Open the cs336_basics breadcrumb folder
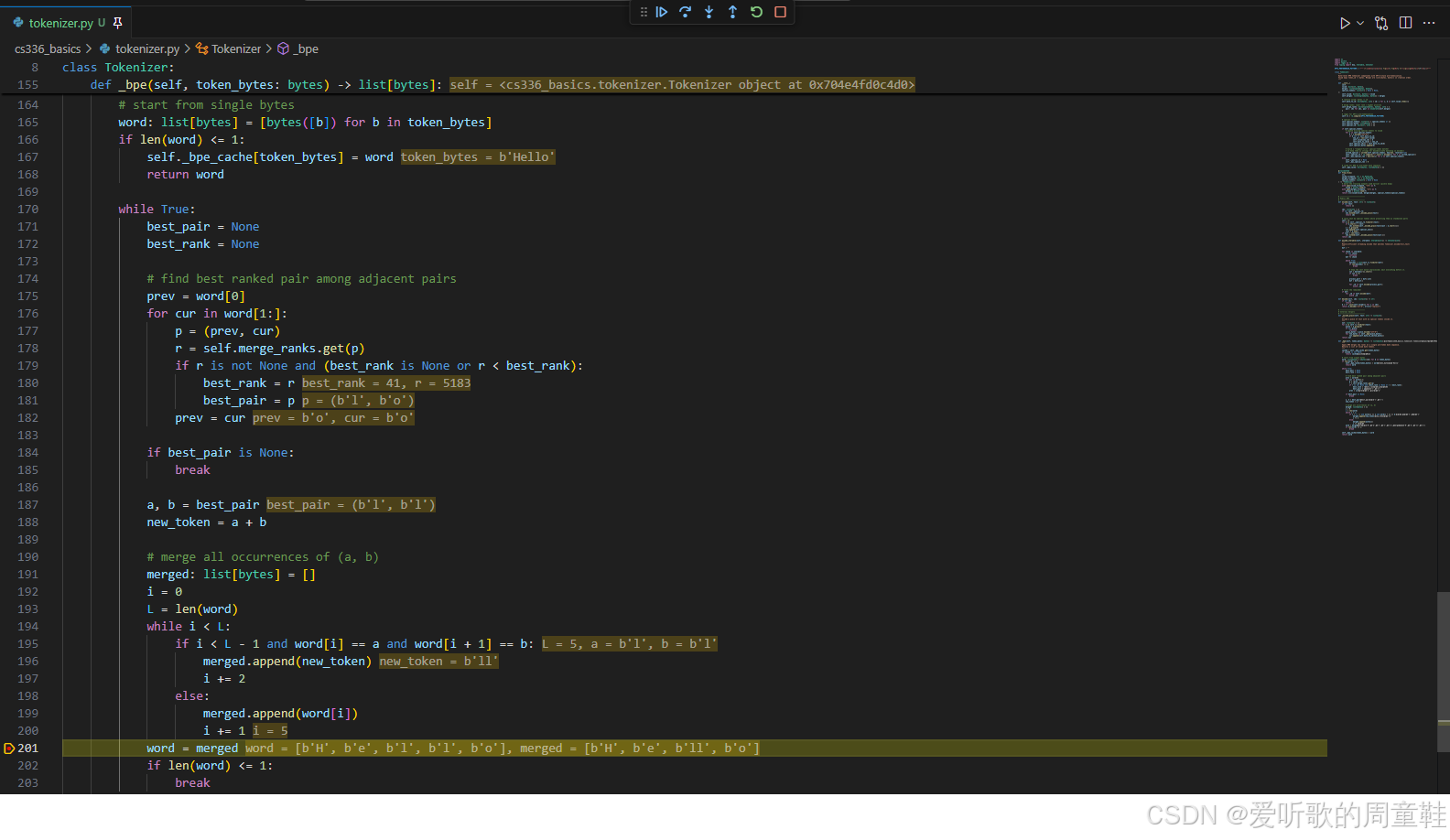 click(48, 48)
